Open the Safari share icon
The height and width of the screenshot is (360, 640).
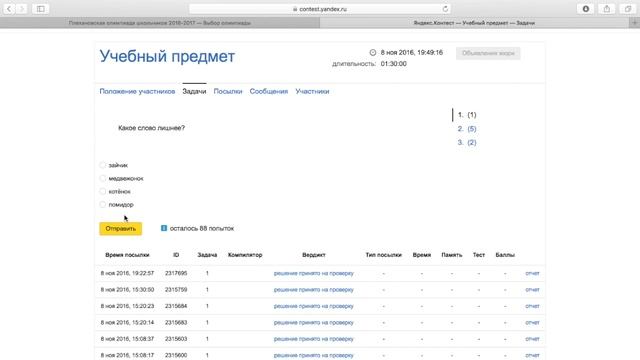point(607,9)
